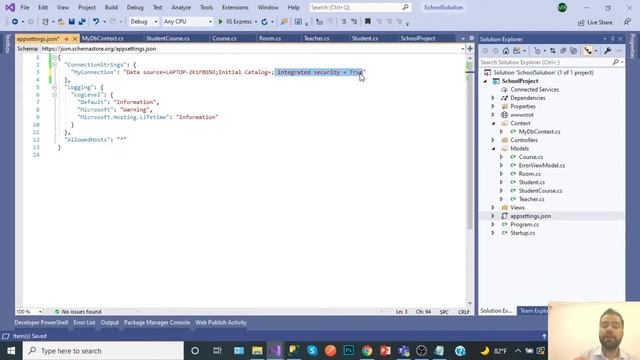Open the Debug configuration dropdown
640x360 pixels.
tap(143, 22)
